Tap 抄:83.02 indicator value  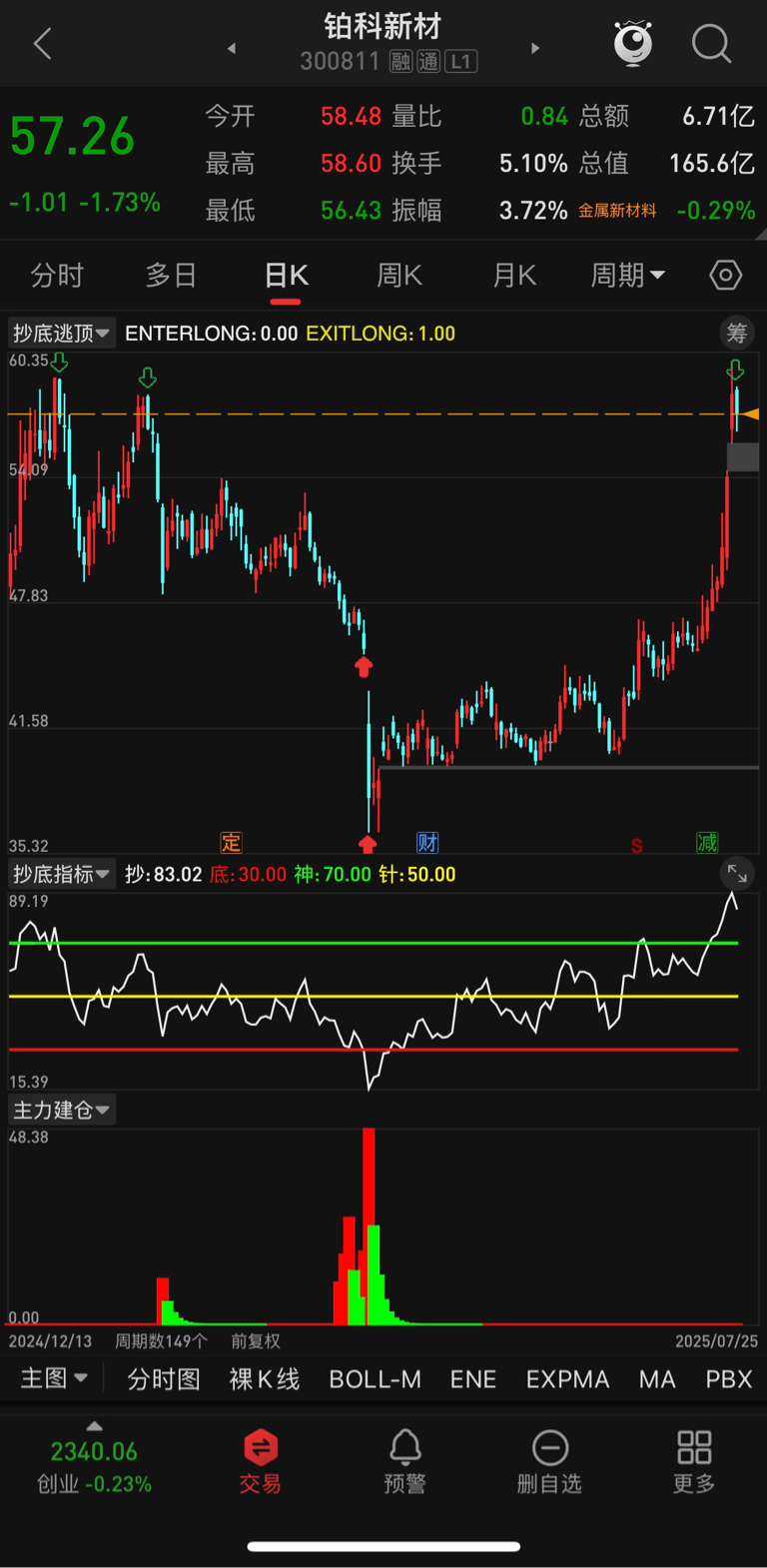(x=164, y=875)
